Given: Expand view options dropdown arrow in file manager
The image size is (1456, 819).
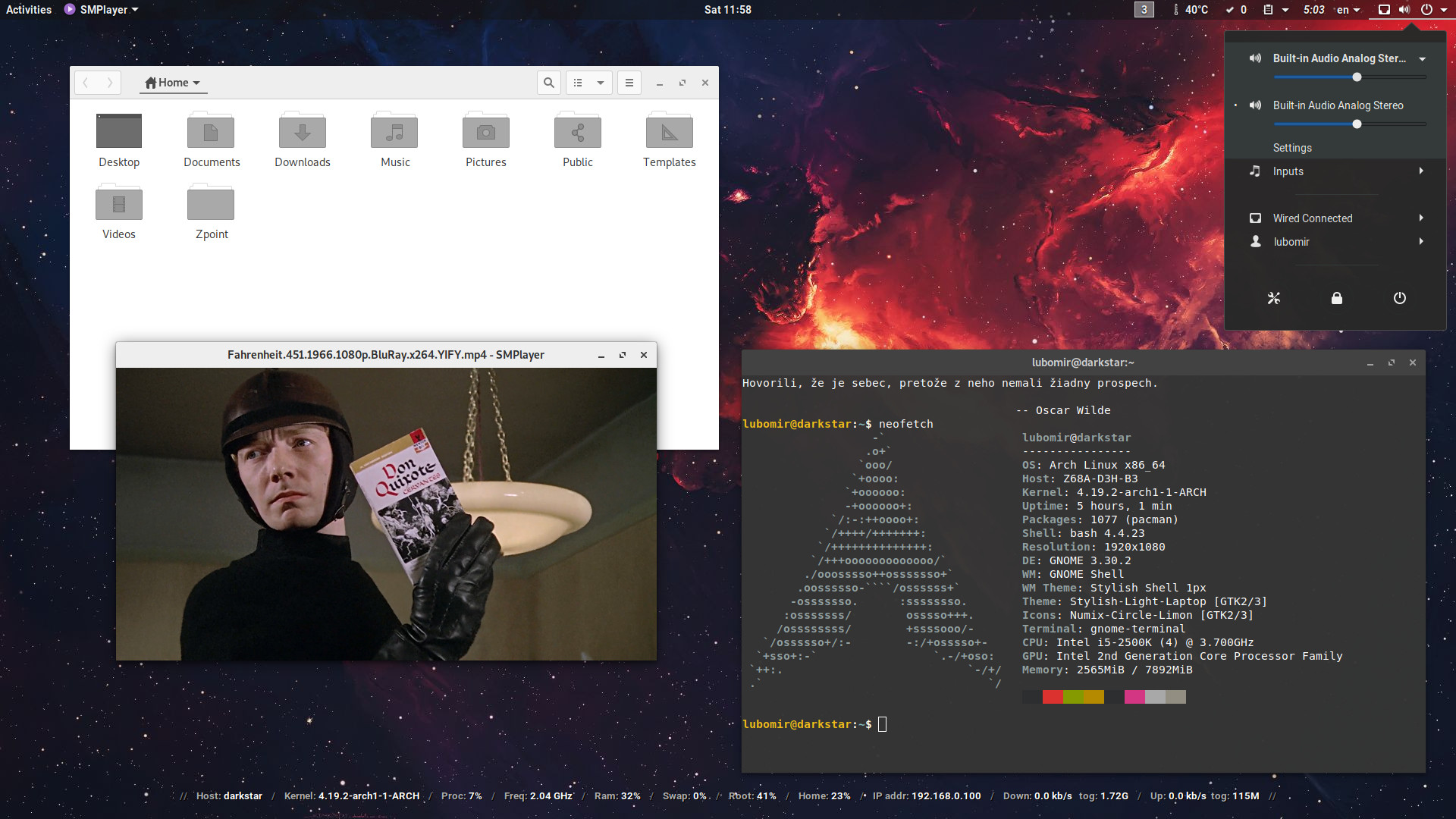Looking at the screenshot, I should click(601, 83).
